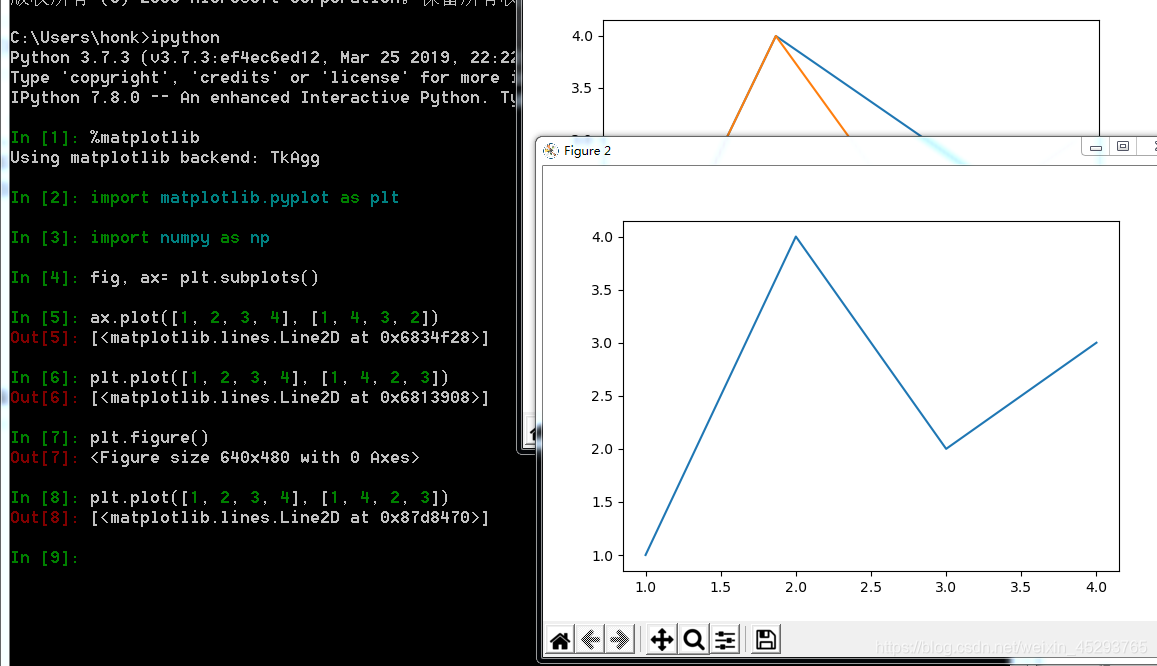Minimize the Figure 2 window

coord(1096,148)
